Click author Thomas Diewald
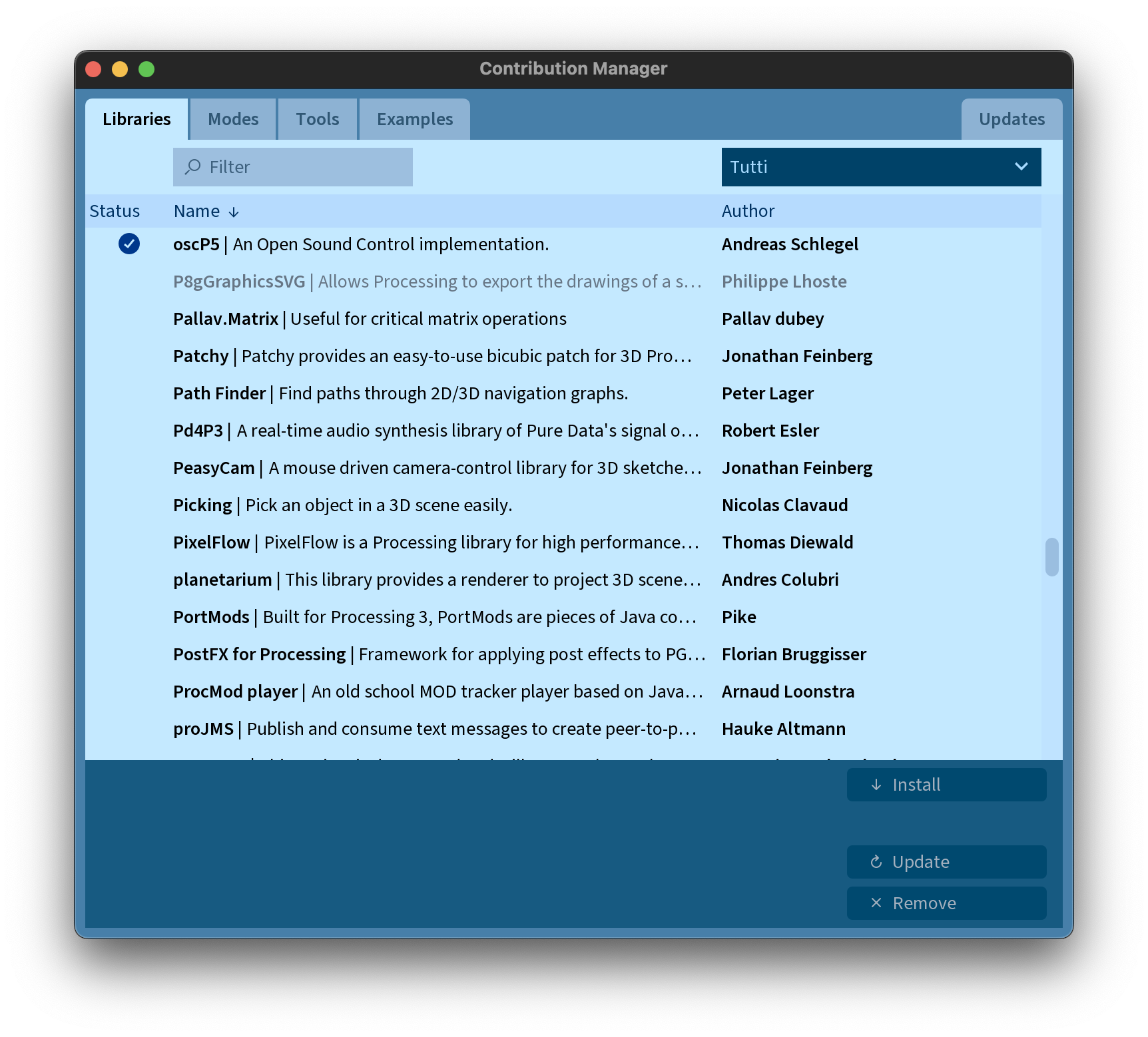 (x=787, y=542)
